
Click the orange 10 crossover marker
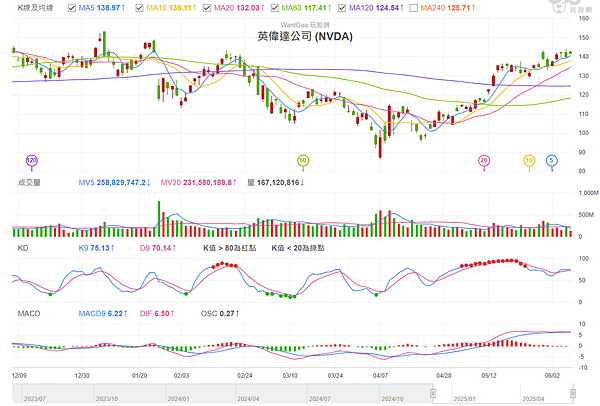[x=529, y=161]
